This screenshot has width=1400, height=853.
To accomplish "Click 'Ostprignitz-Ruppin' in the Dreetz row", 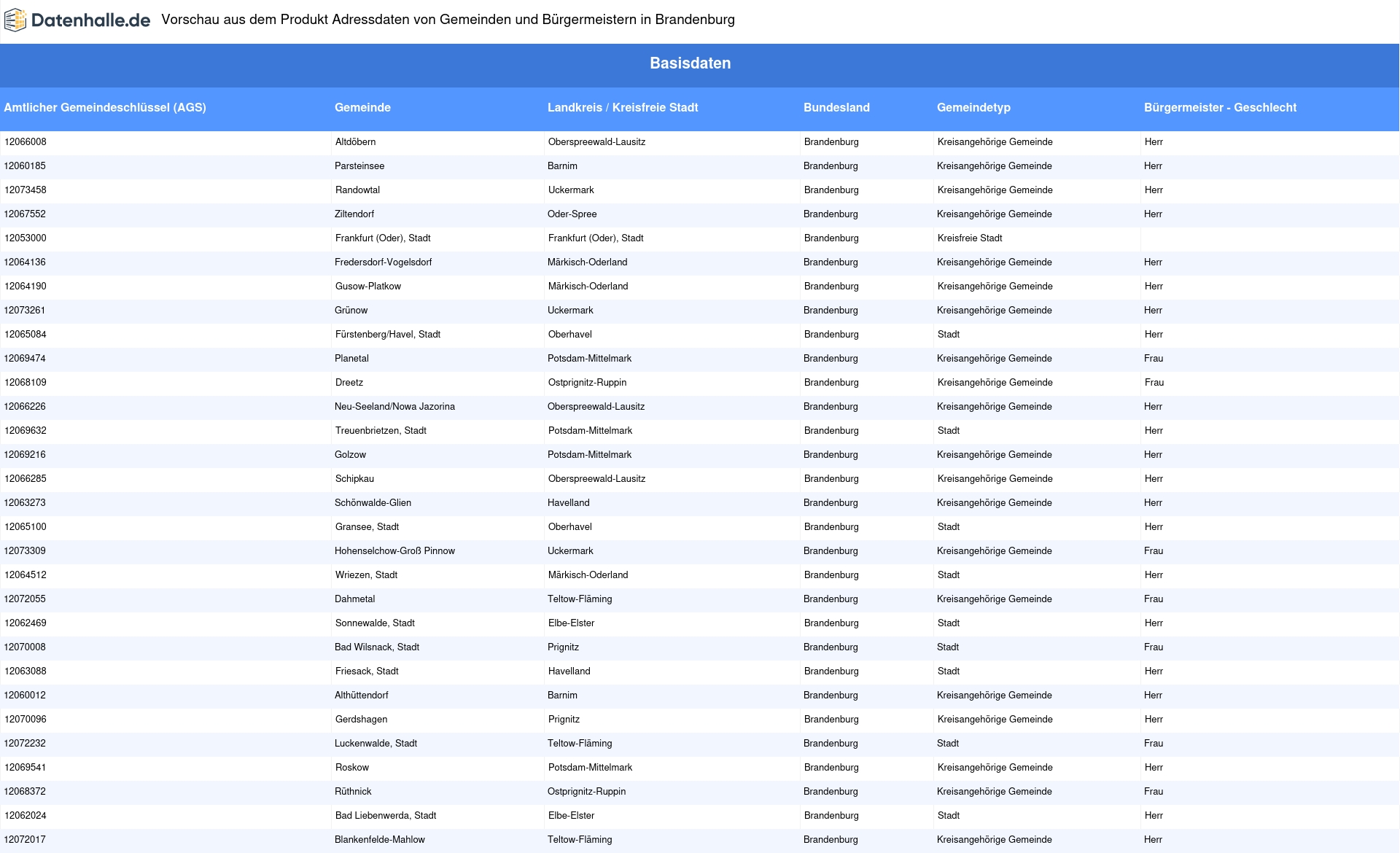I will (x=588, y=383).
